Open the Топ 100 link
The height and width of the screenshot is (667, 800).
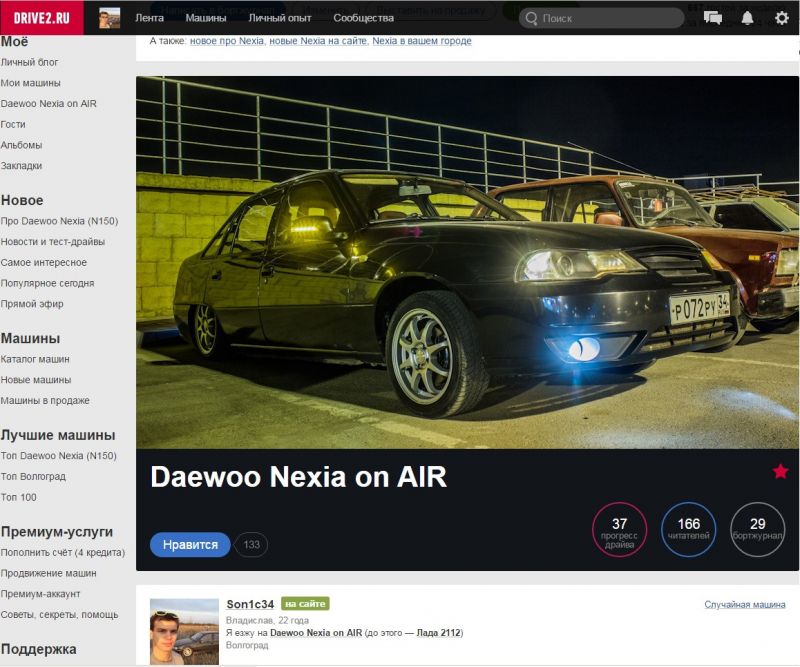coord(18,497)
